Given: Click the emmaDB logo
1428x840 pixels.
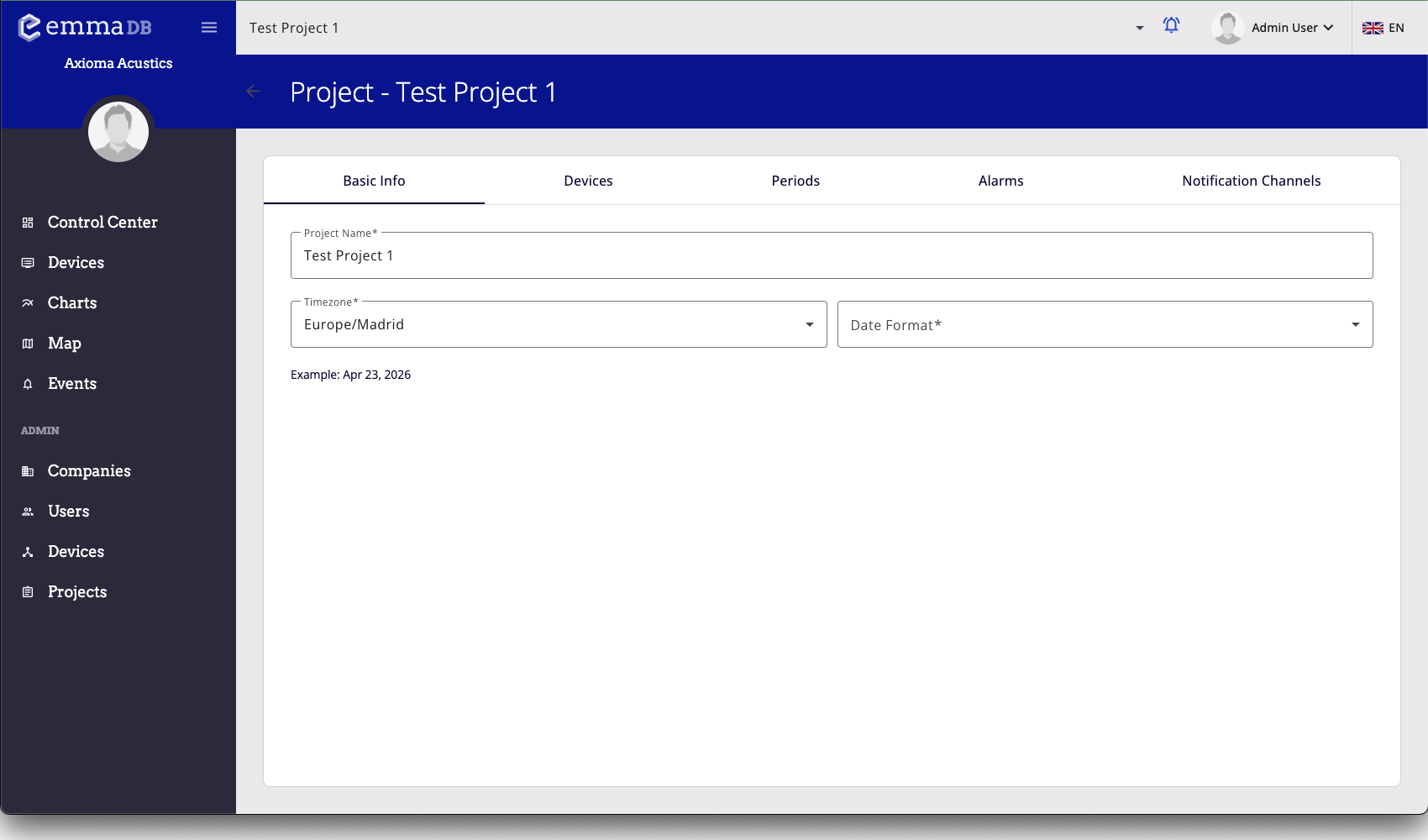Looking at the screenshot, I should click(84, 26).
